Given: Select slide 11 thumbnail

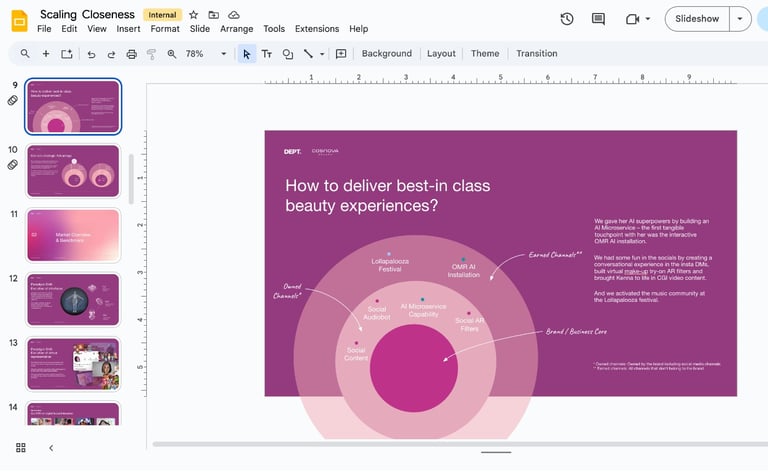Looking at the screenshot, I should (x=73, y=236).
